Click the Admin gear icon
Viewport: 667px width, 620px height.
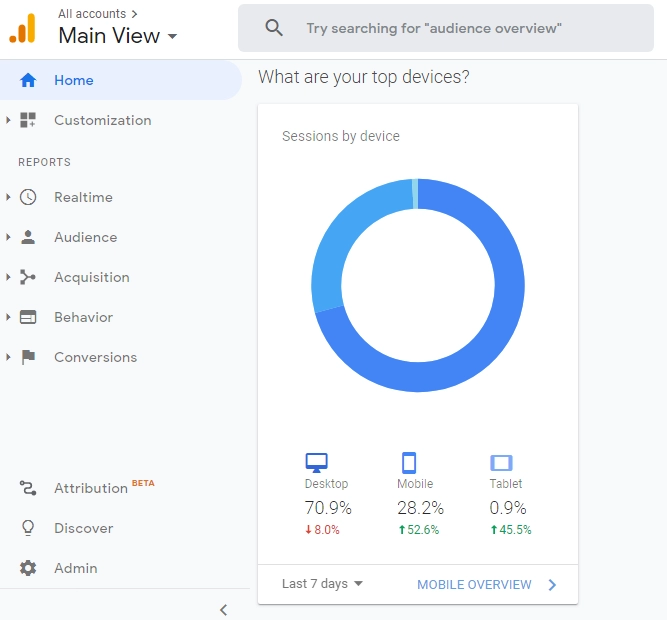coord(28,568)
